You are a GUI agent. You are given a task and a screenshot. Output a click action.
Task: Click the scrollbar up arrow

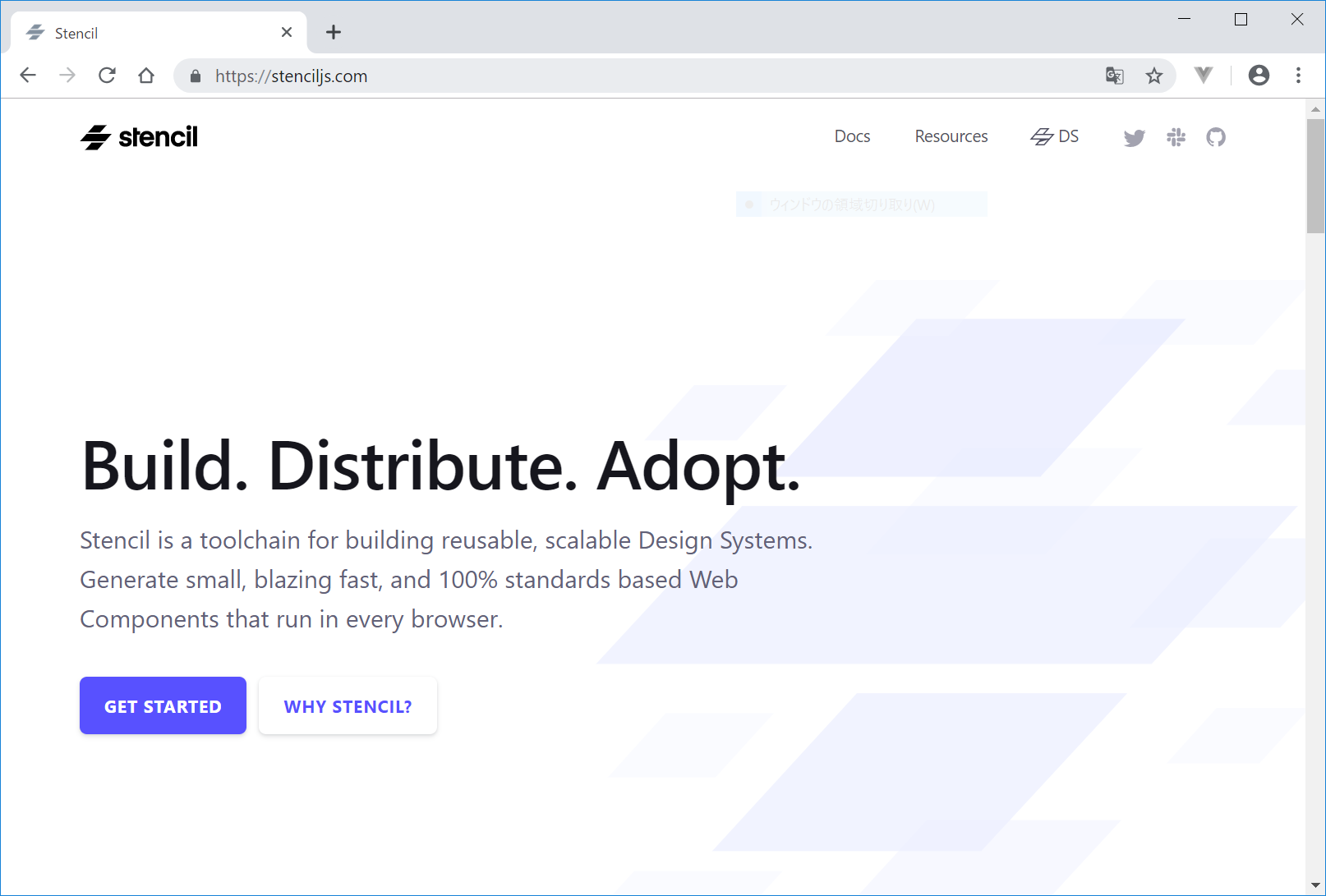(1315, 108)
